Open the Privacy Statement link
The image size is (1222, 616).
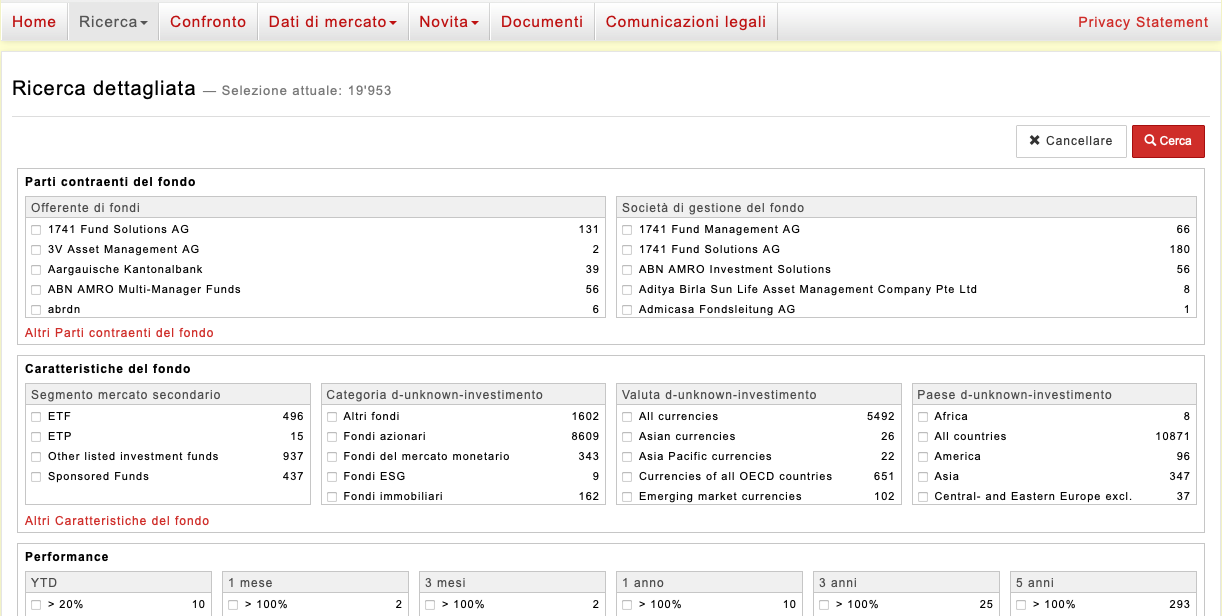point(1143,22)
